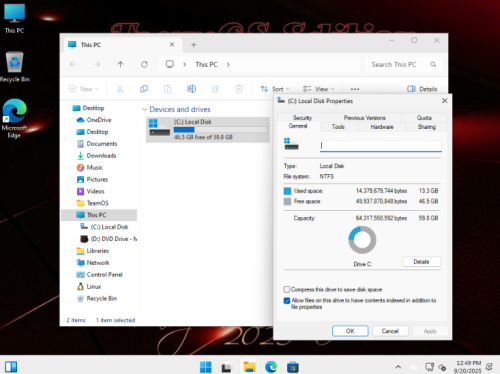Open Edge from the taskbar
500x374 pixels.
(x=271, y=367)
